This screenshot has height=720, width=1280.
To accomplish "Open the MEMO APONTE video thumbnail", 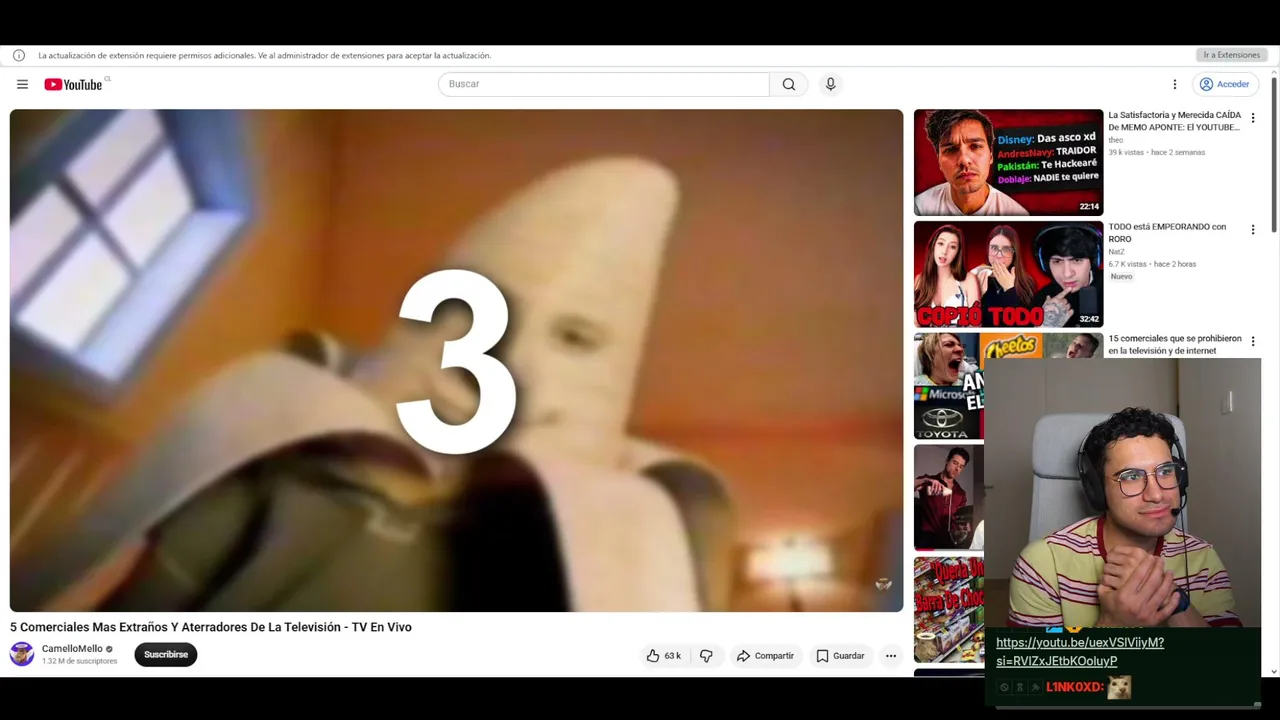I will click(x=1008, y=162).
